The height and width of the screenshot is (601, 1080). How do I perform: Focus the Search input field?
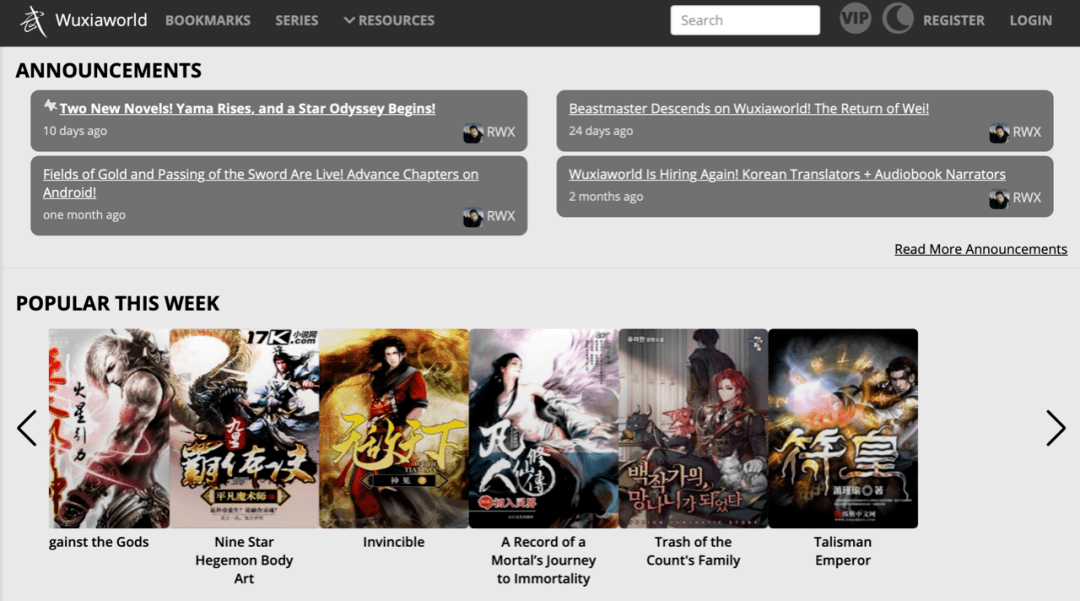click(745, 20)
